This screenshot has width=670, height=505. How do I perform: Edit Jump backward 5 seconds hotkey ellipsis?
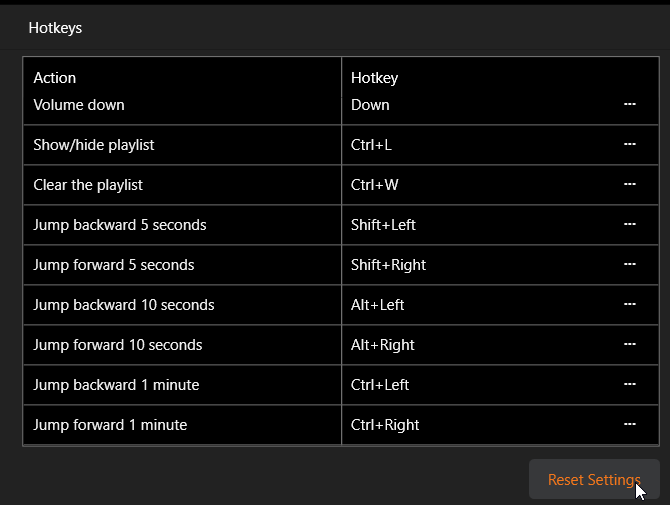coord(630,225)
